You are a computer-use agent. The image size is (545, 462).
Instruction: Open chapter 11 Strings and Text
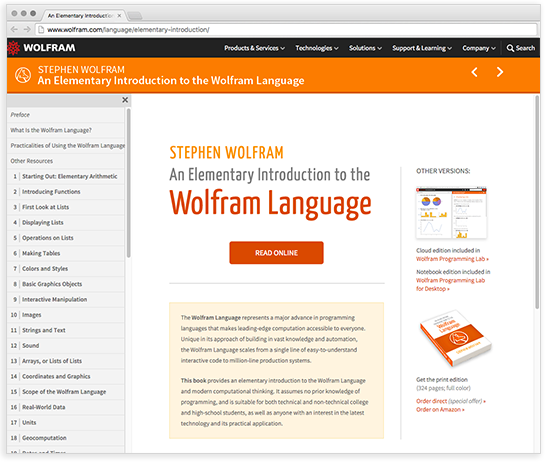tap(66, 330)
